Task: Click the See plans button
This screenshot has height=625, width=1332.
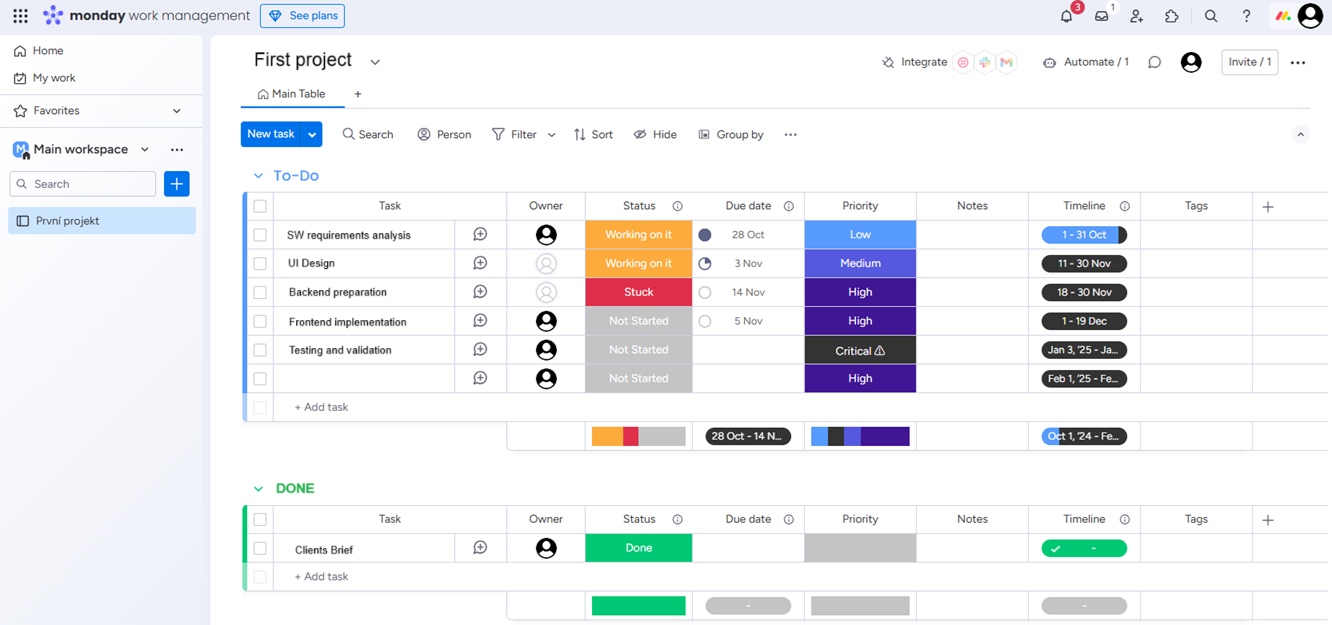Action: pyautogui.click(x=302, y=16)
